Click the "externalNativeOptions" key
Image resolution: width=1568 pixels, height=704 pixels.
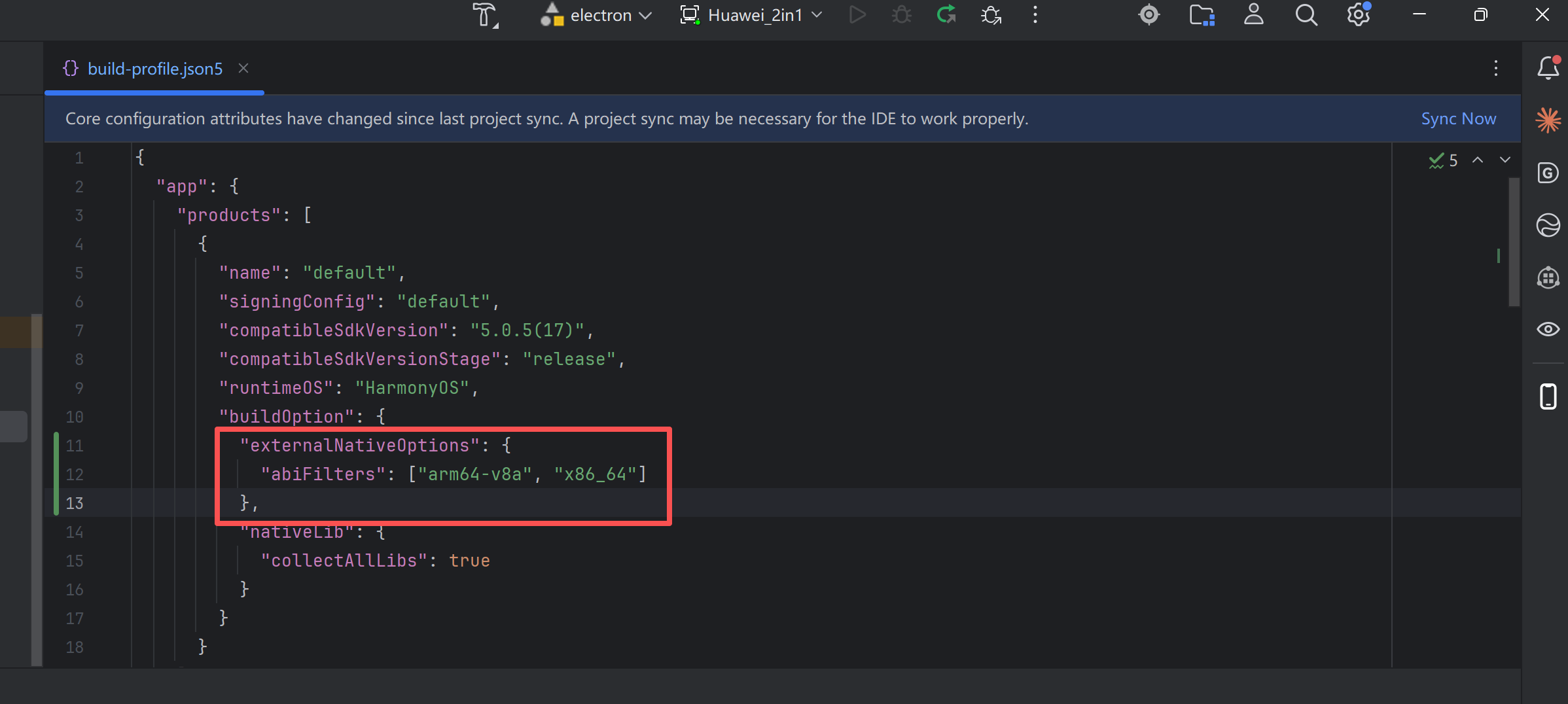pos(360,446)
